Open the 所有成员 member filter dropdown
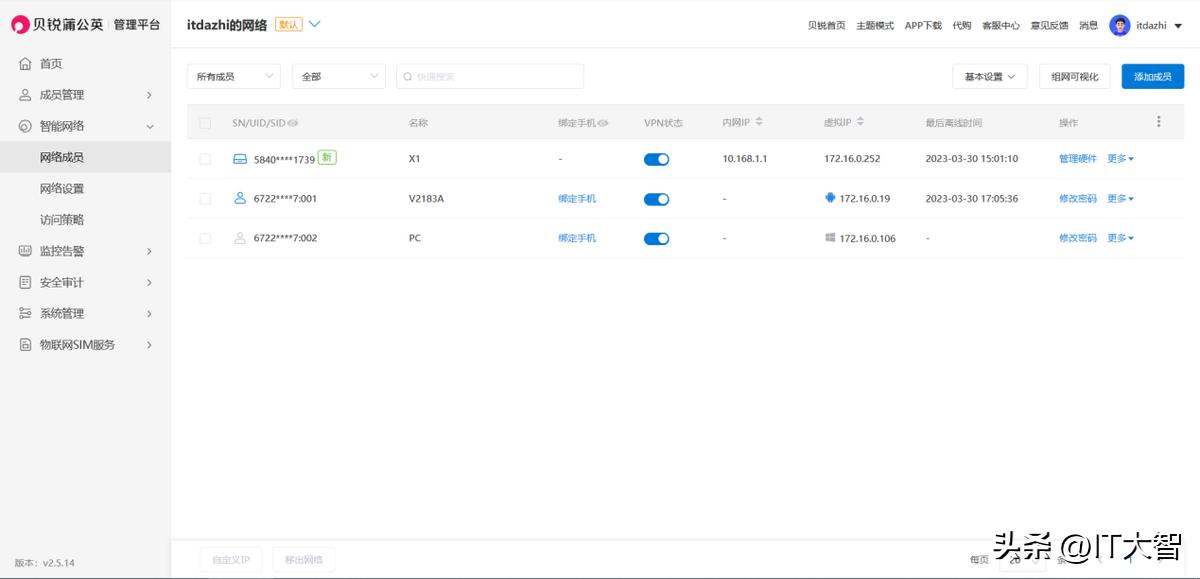Image resolution: width=1200 pixels, height=579 pixels. [233, 75]
